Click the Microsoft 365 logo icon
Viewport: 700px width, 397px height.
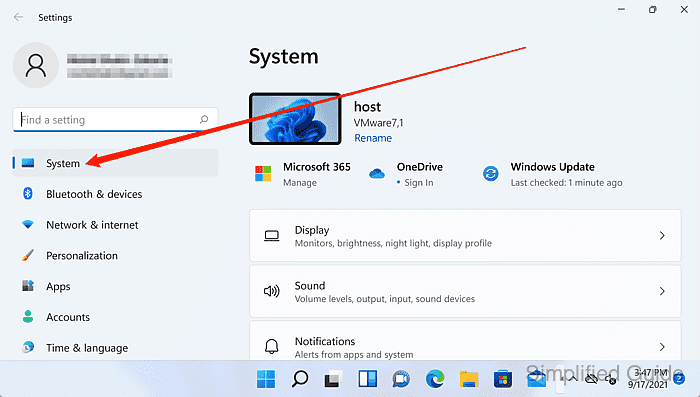click(263, 173)
